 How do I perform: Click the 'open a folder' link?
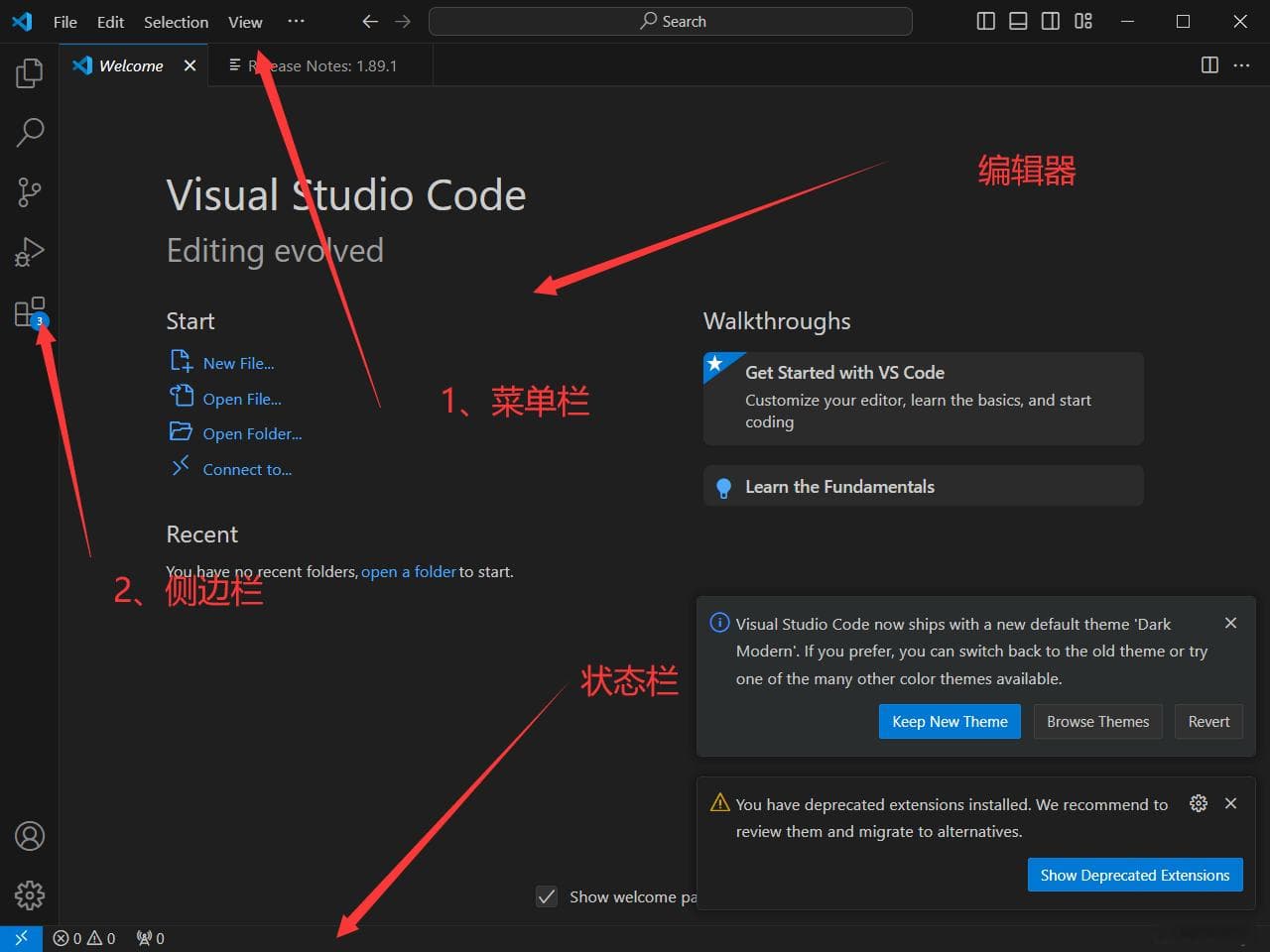point(409,572)
